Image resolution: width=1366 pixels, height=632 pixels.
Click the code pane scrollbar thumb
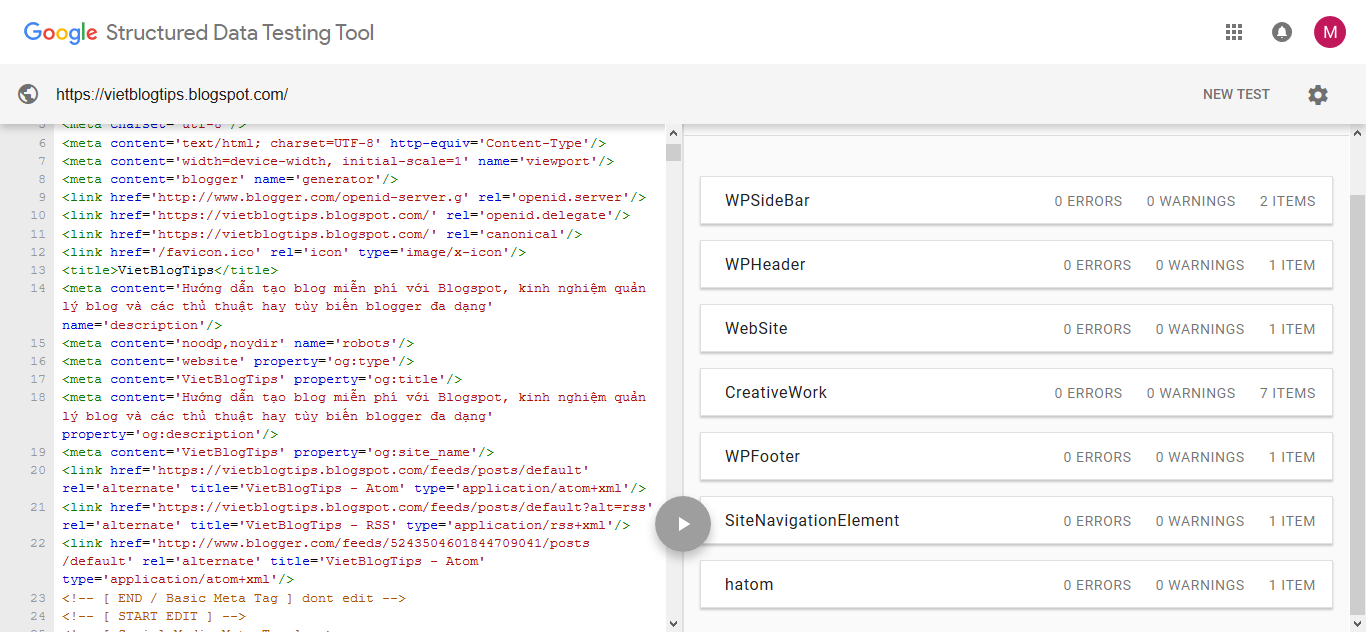pos(673,152)
